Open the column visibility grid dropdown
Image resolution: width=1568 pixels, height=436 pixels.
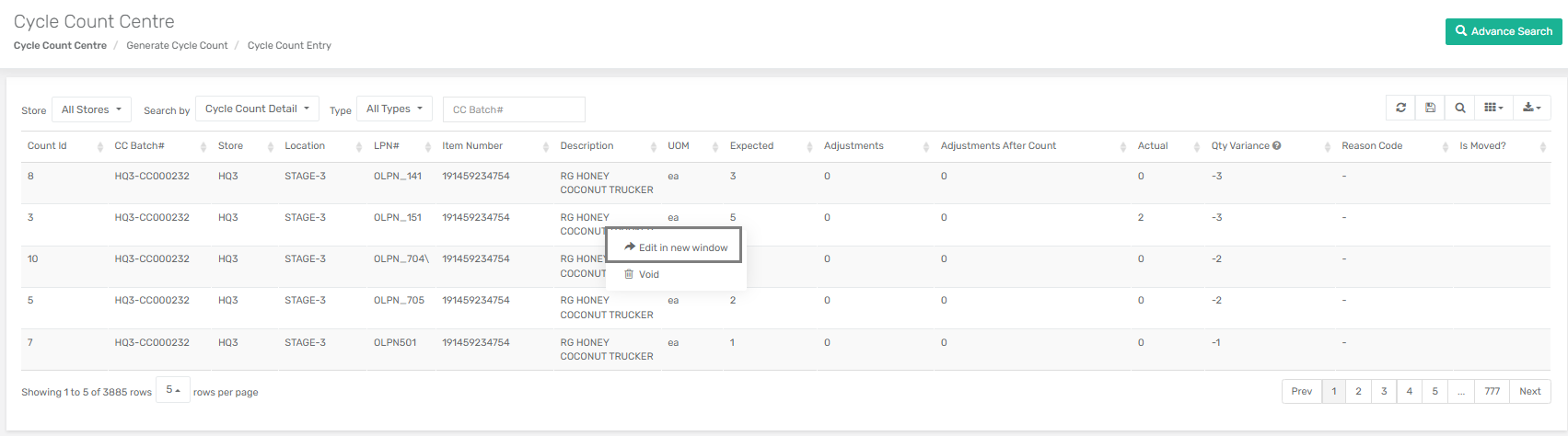[x=1493, y=108]
